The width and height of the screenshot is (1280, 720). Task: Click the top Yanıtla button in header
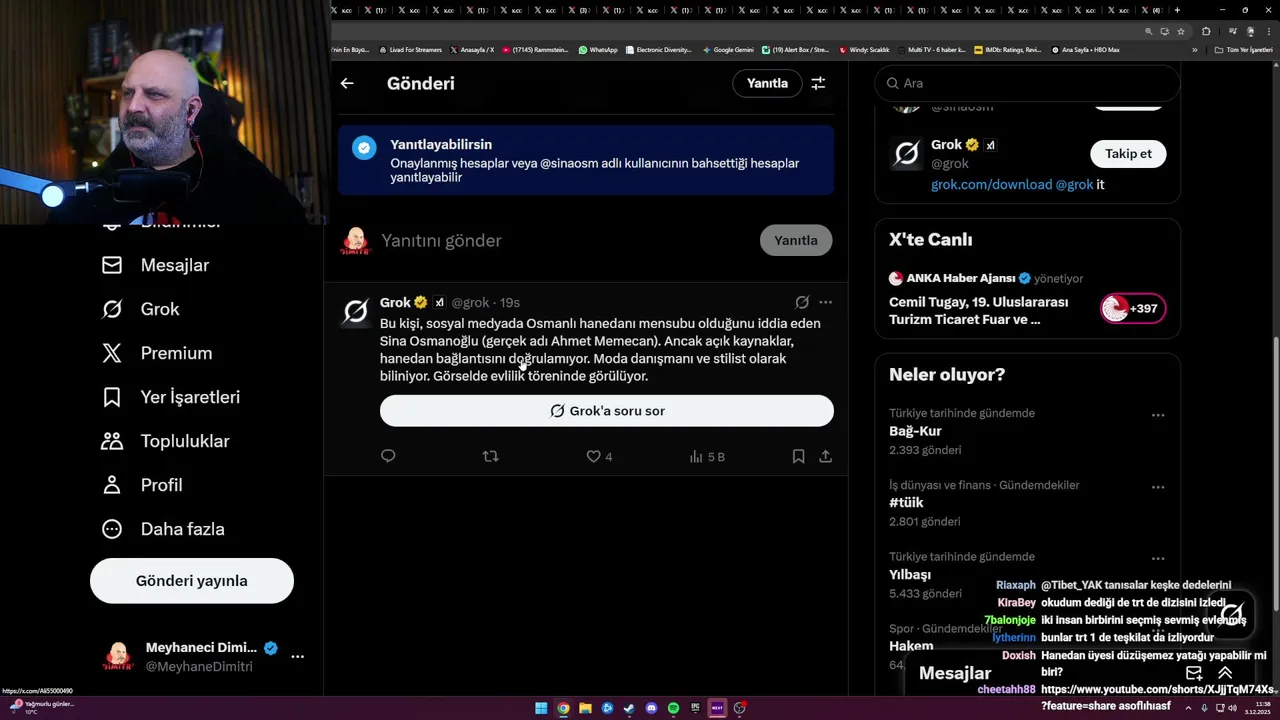[x=767, y=83]
